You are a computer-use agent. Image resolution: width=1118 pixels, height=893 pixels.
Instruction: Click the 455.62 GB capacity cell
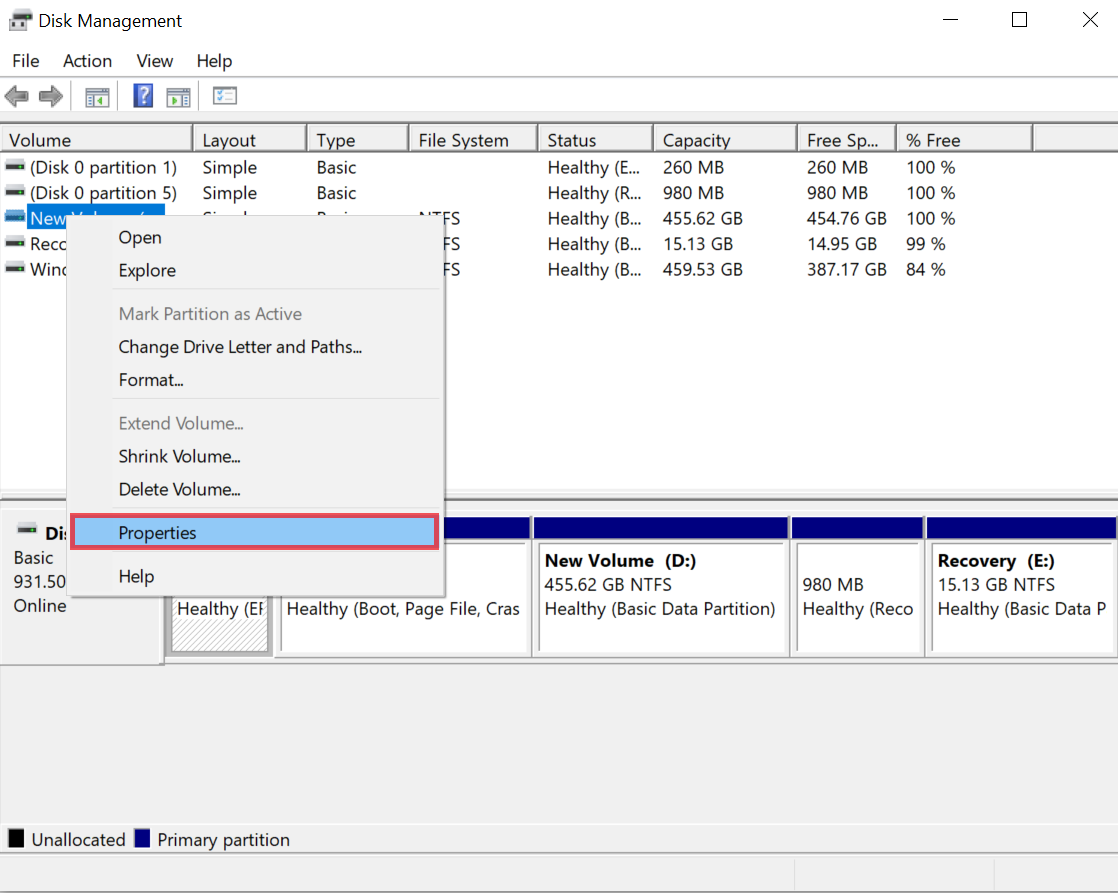pyautogui.click(x=702, y=218)
